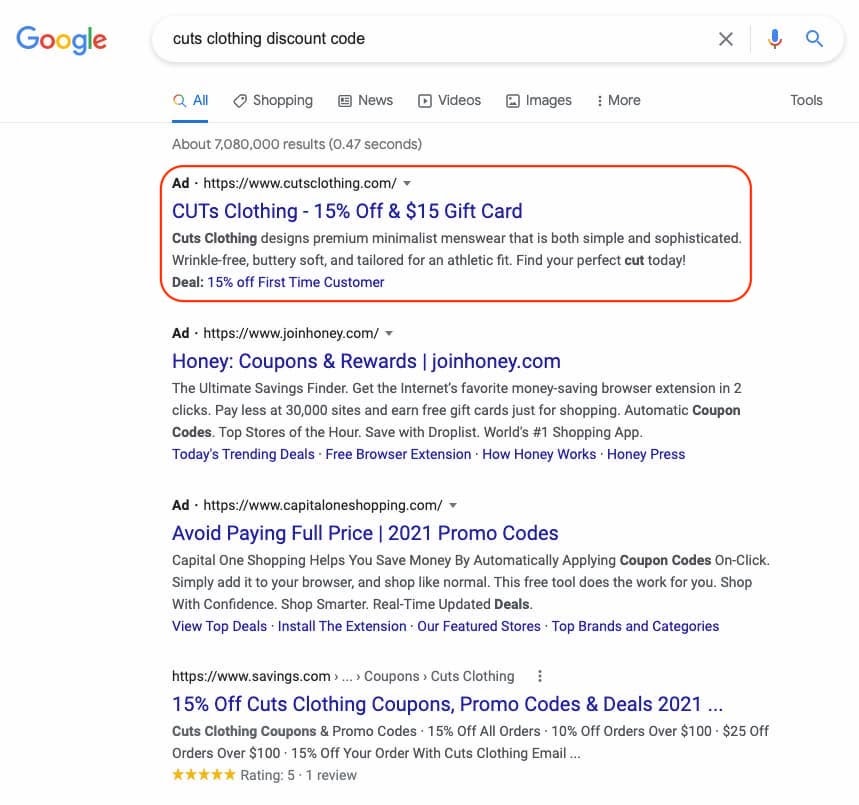The width and height of the screenshot is (859, 805).
Task: Click the star rating on savings.com result
Action: pos(204,775)
